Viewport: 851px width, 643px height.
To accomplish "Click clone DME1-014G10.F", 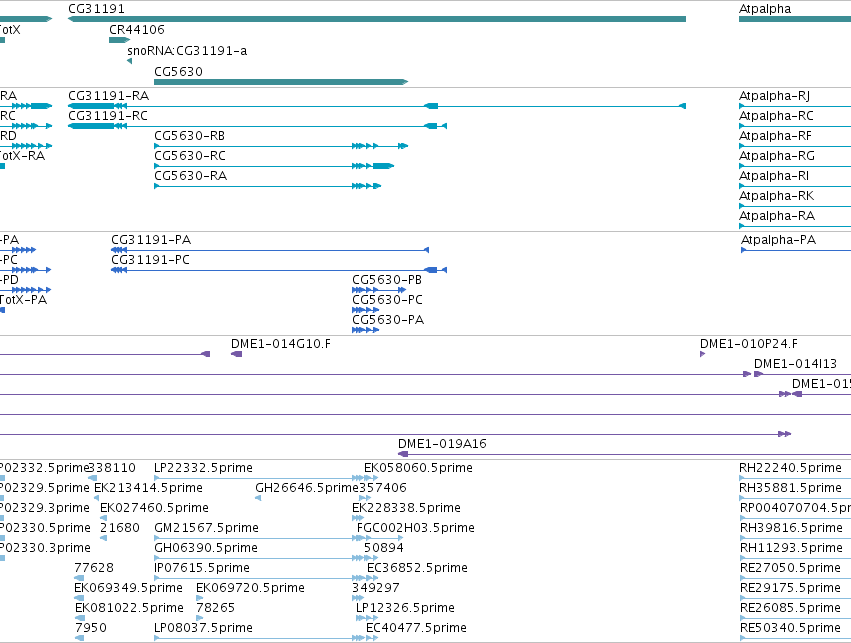I will click(x=281, y=345).
